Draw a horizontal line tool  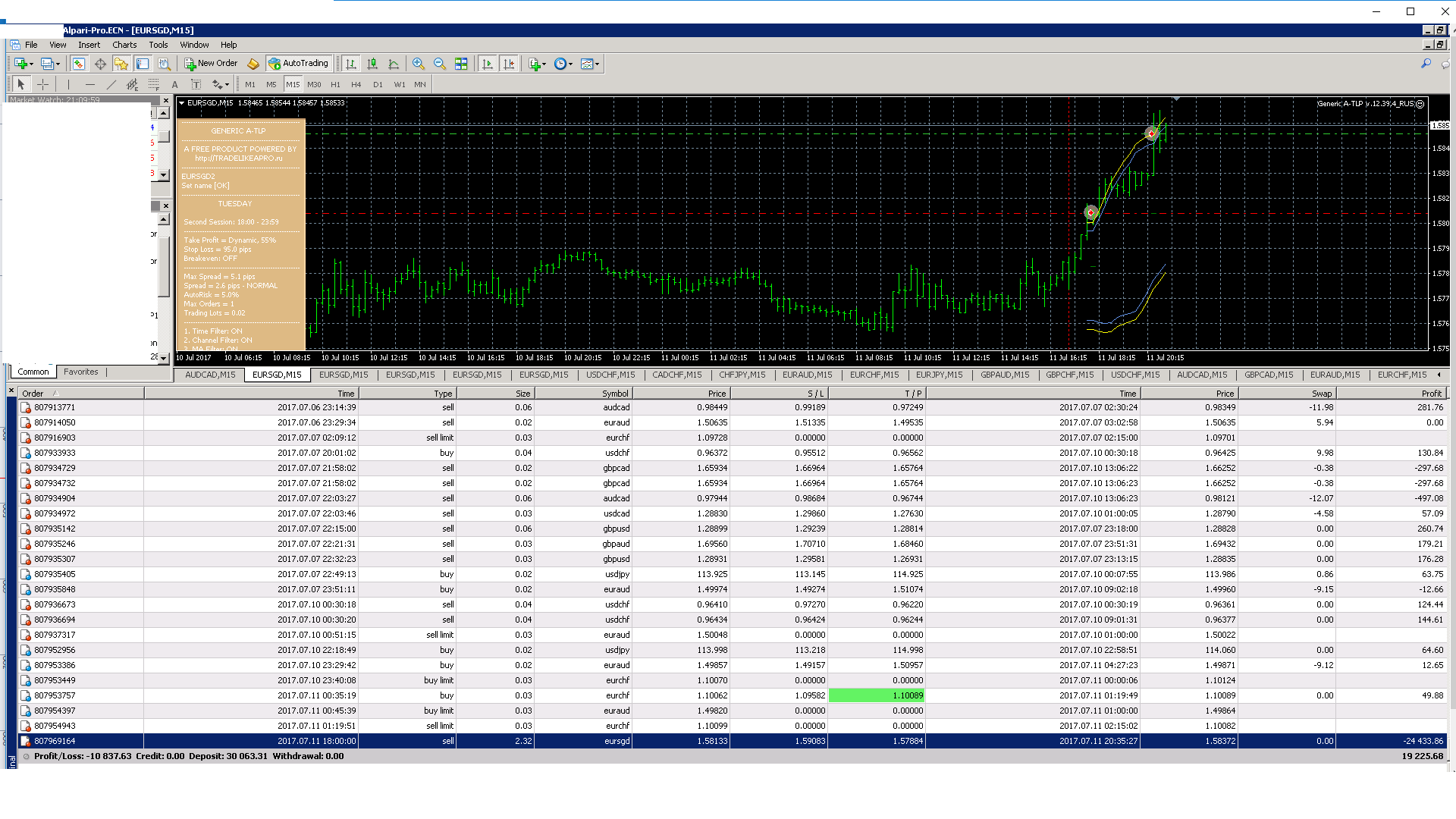[x=89, y=84]
